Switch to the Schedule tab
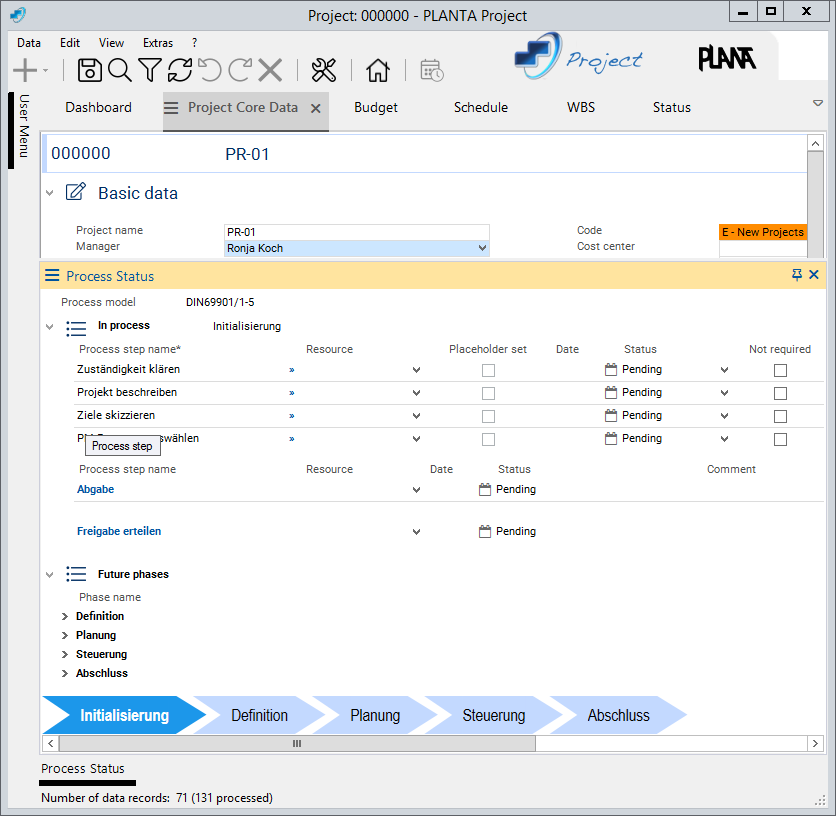Screen dimensions: 836x816 coord(481,108)
